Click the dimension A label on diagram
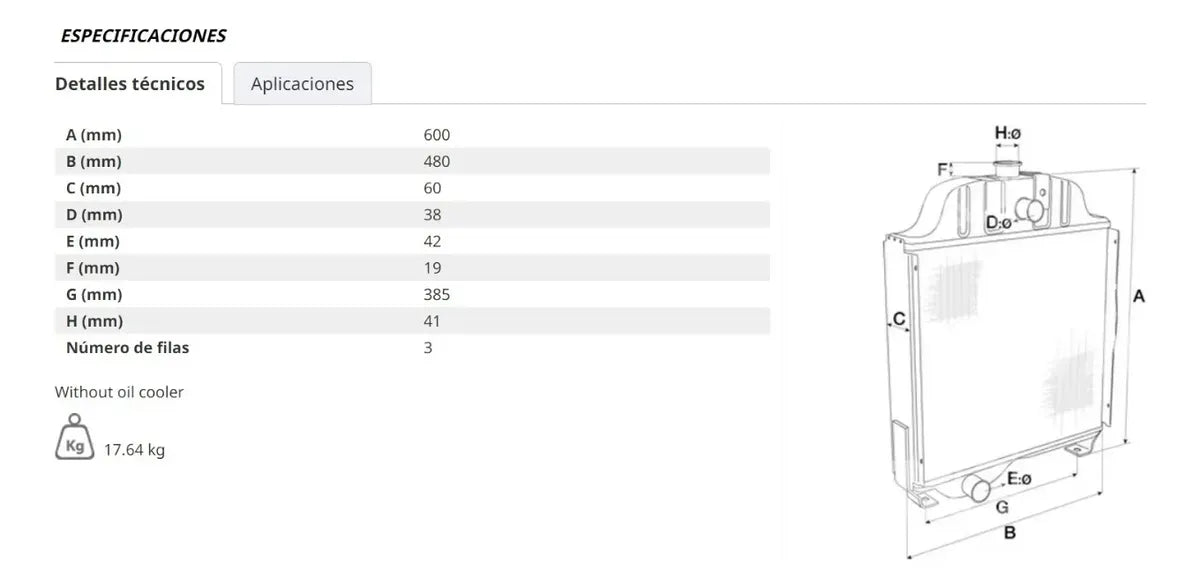Image resolution: width=1200 pixels, height=587 pixels. (x=1138, y=296)
